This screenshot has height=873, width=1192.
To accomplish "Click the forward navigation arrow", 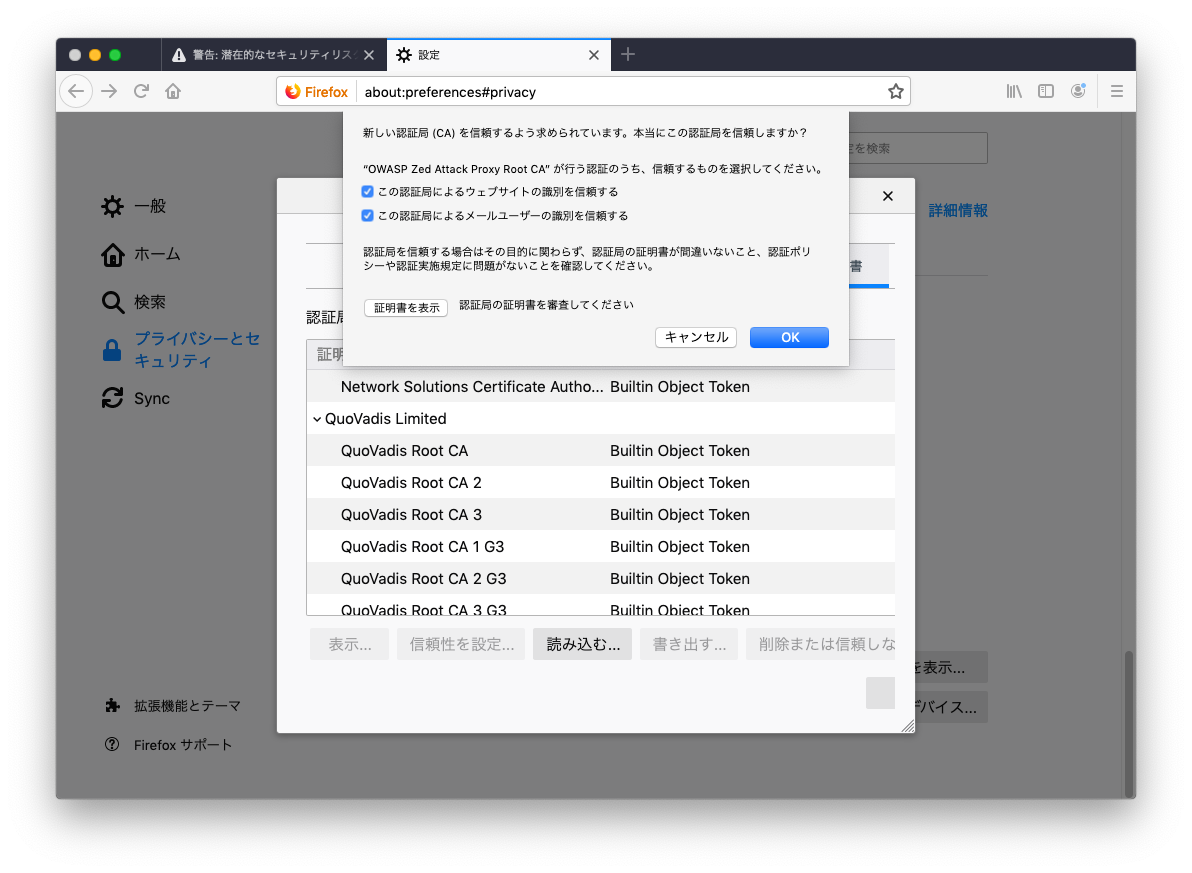I will click(x=109, y=92).
